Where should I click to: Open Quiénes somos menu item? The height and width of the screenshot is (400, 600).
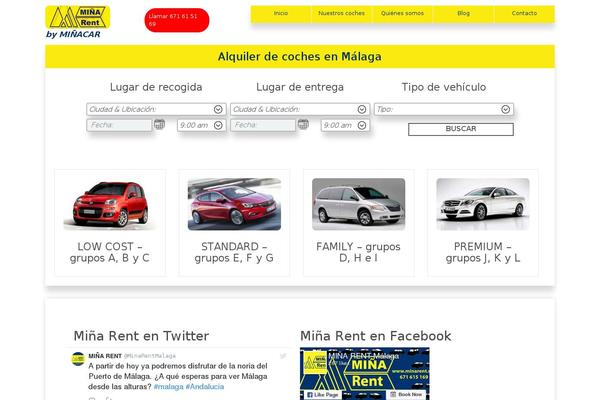402,13
